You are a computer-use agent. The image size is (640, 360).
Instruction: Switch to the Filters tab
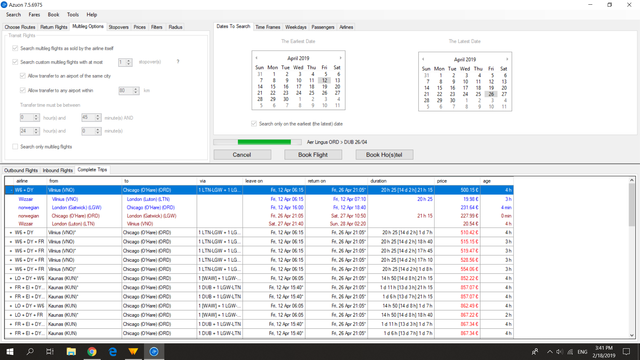coord(157,27)
